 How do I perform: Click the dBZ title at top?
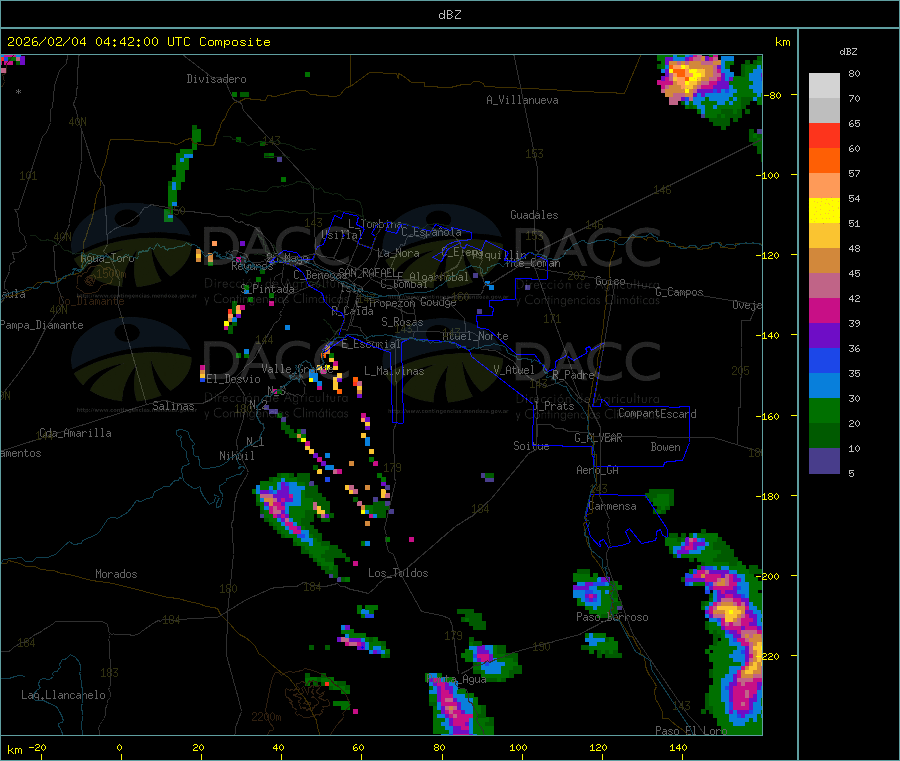click(449, 15)
